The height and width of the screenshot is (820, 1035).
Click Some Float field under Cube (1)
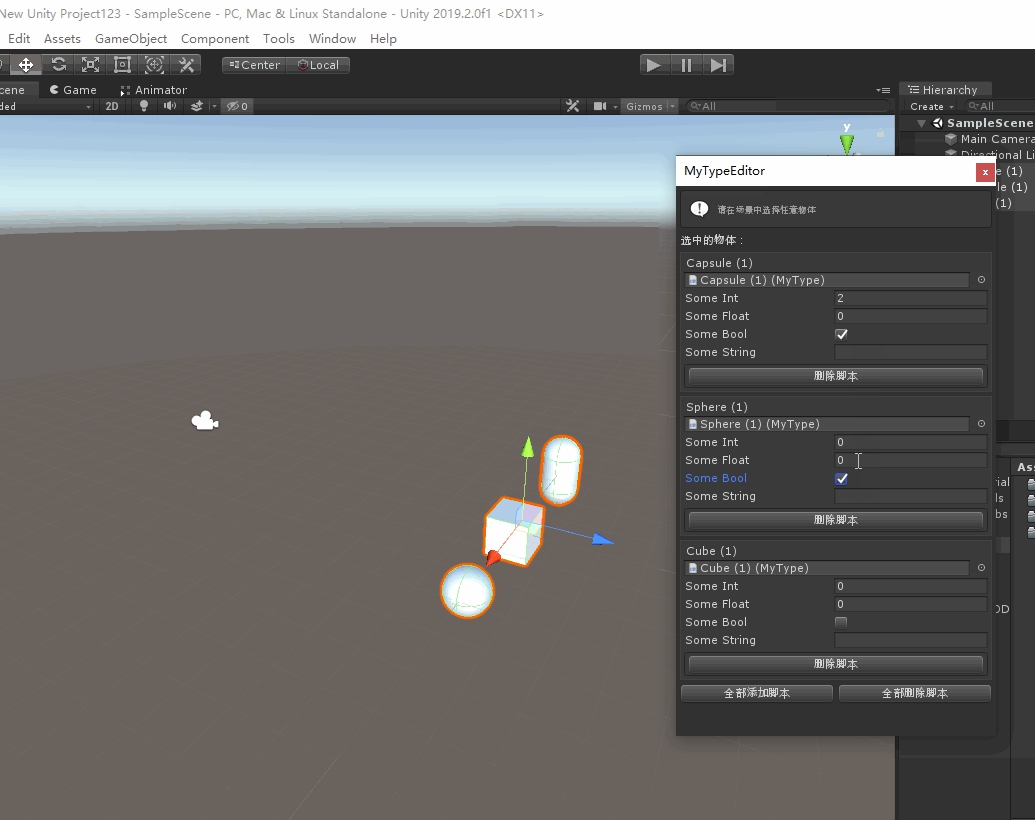pos(910,604)
